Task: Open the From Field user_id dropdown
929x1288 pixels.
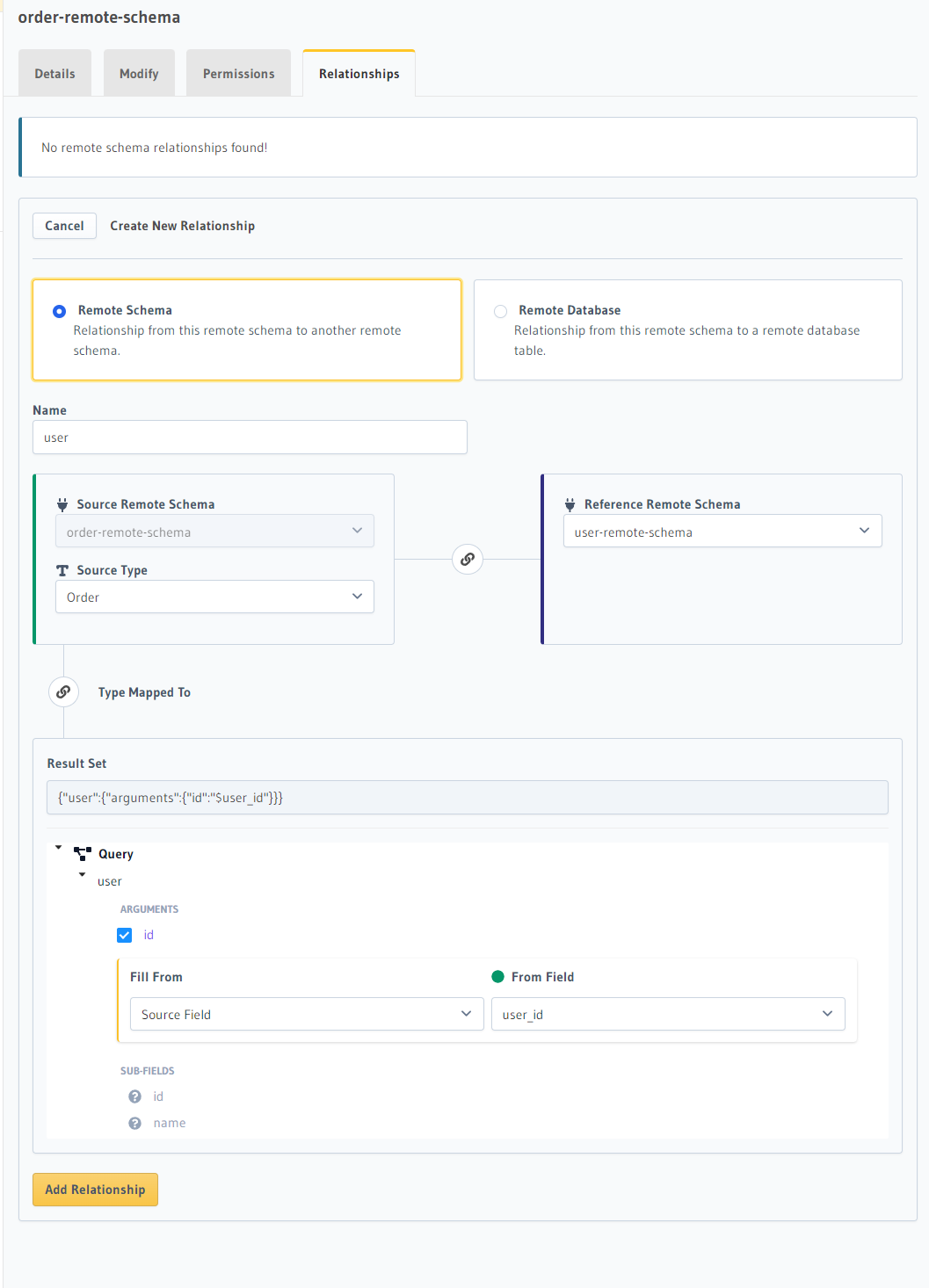Action: tap(667, 1014)
